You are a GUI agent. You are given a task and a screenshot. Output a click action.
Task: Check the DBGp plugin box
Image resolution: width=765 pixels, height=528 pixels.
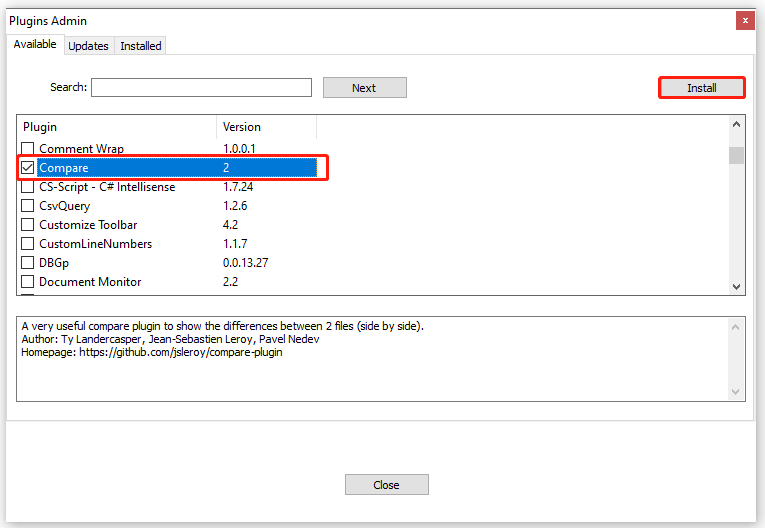pyautogui.click(x=27, y=263)
